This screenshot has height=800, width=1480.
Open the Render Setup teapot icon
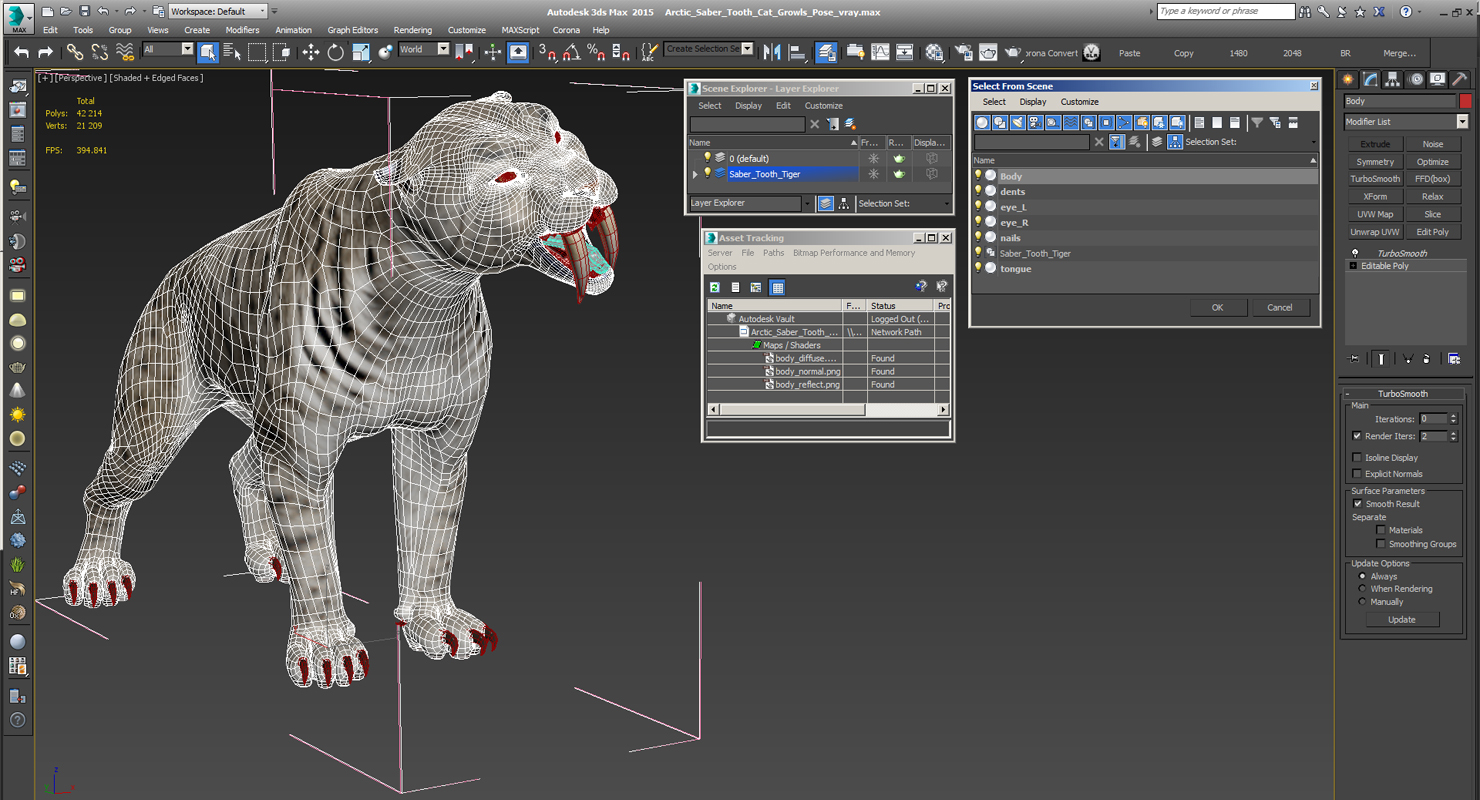coord(964,52)
